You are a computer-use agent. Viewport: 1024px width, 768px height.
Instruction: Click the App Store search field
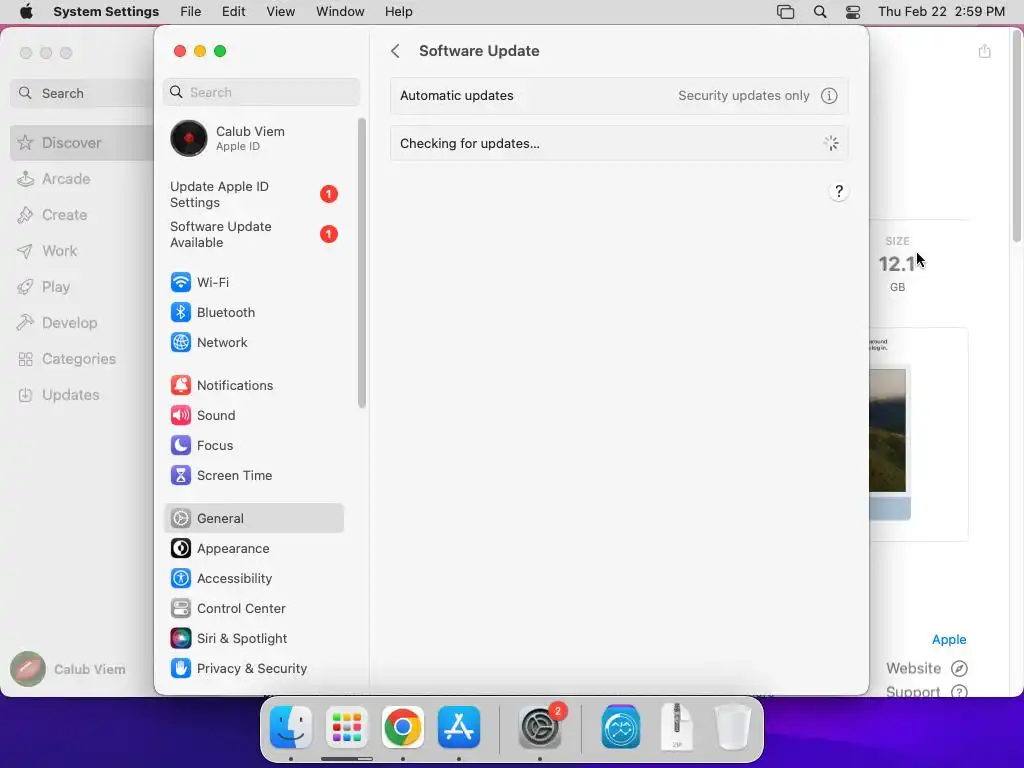(x=82, y=93)
